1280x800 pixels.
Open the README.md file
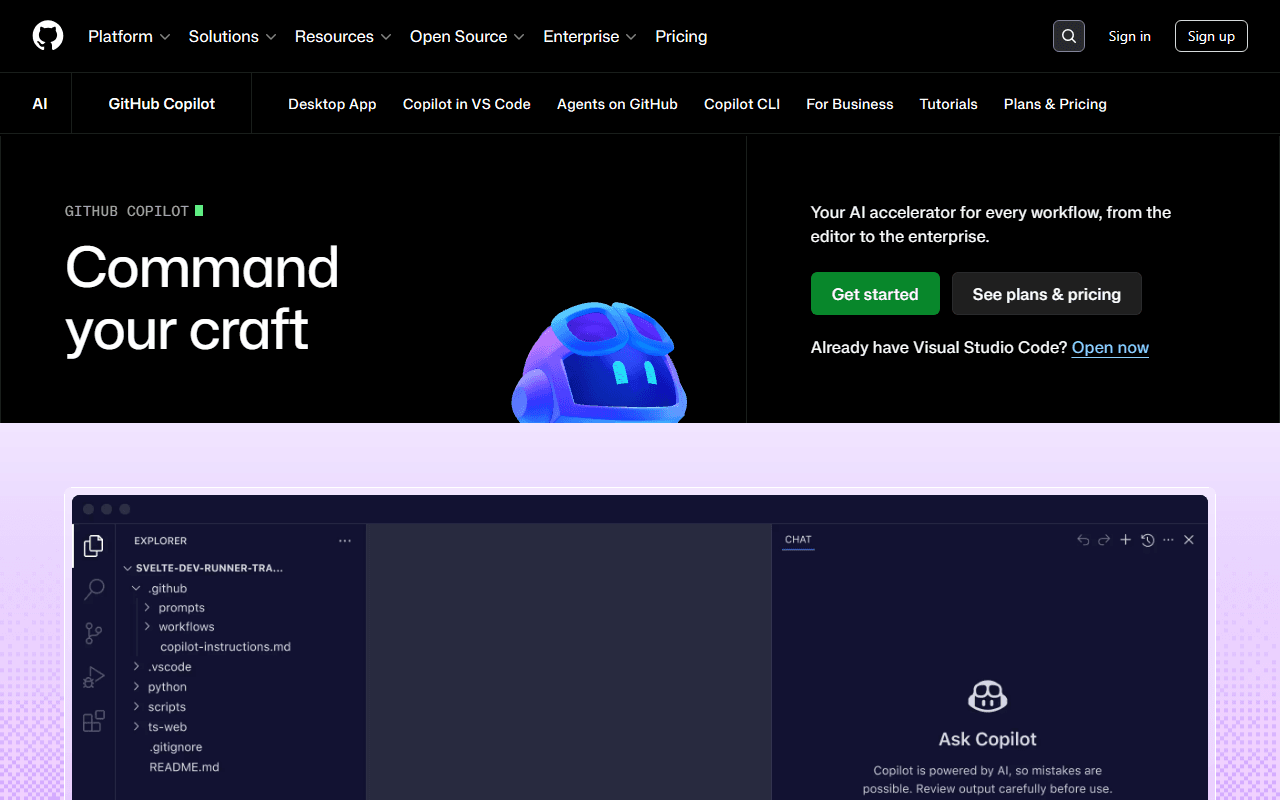(184, 767)
